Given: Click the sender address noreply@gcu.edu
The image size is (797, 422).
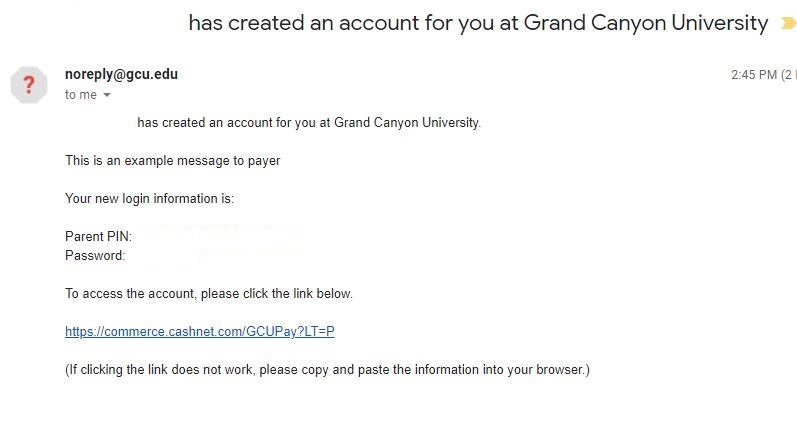Looking at the screenshot, I should (x=121, y=74).
